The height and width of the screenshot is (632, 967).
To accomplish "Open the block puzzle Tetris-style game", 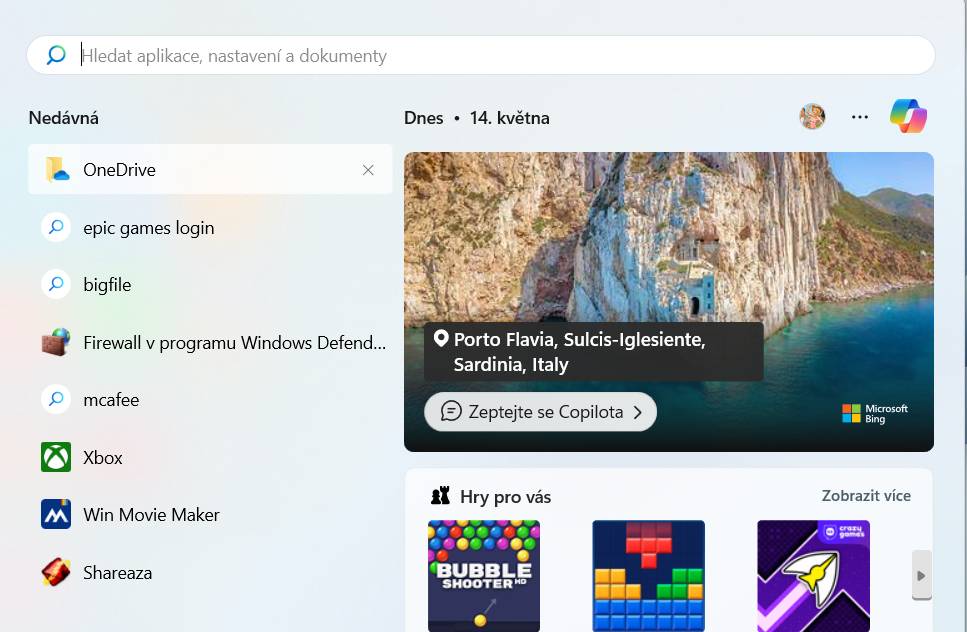I will tap(649, 576).
